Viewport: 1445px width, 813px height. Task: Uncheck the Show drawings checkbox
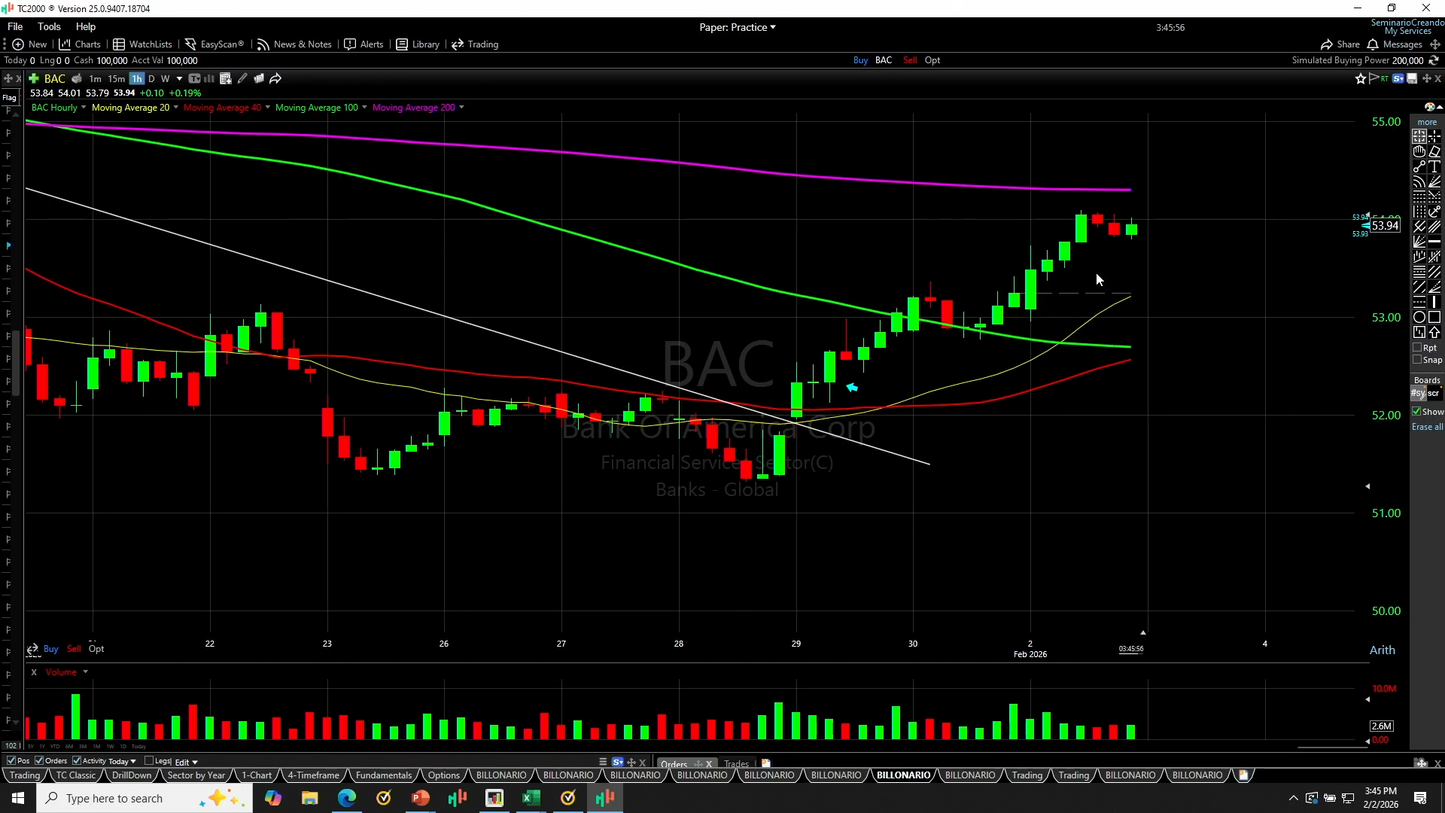tap(1417, 412)
